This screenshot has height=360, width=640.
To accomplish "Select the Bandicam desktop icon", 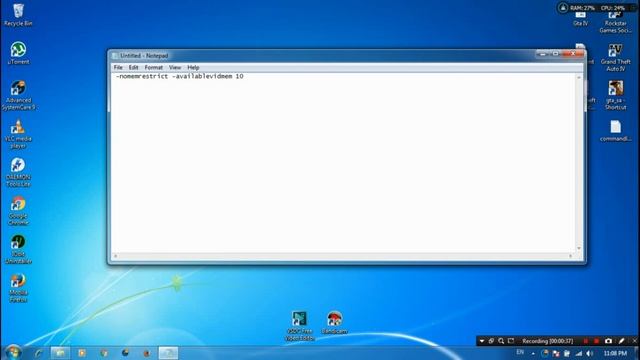I will click(x=334, y=322).
